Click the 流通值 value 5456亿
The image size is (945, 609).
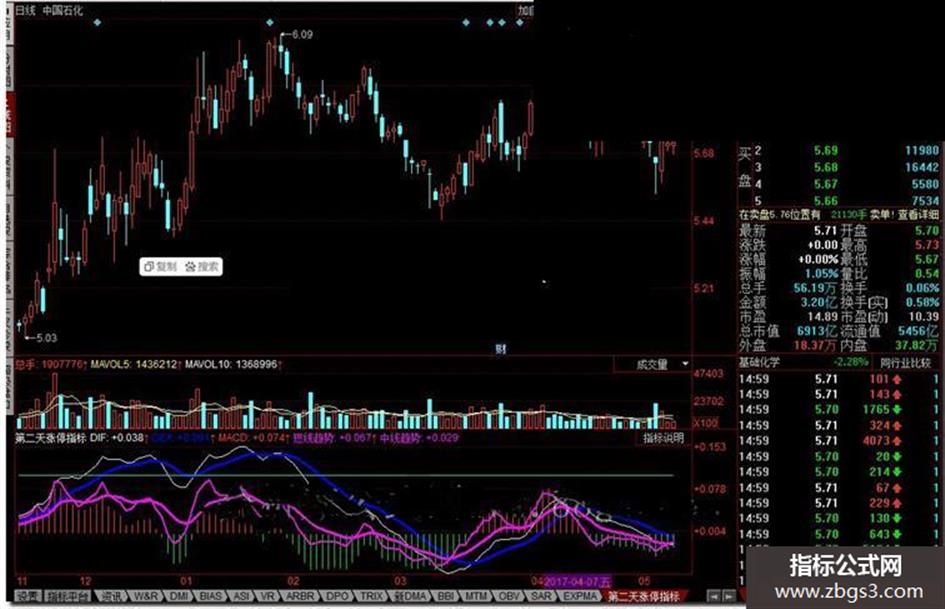pos(918,331)
